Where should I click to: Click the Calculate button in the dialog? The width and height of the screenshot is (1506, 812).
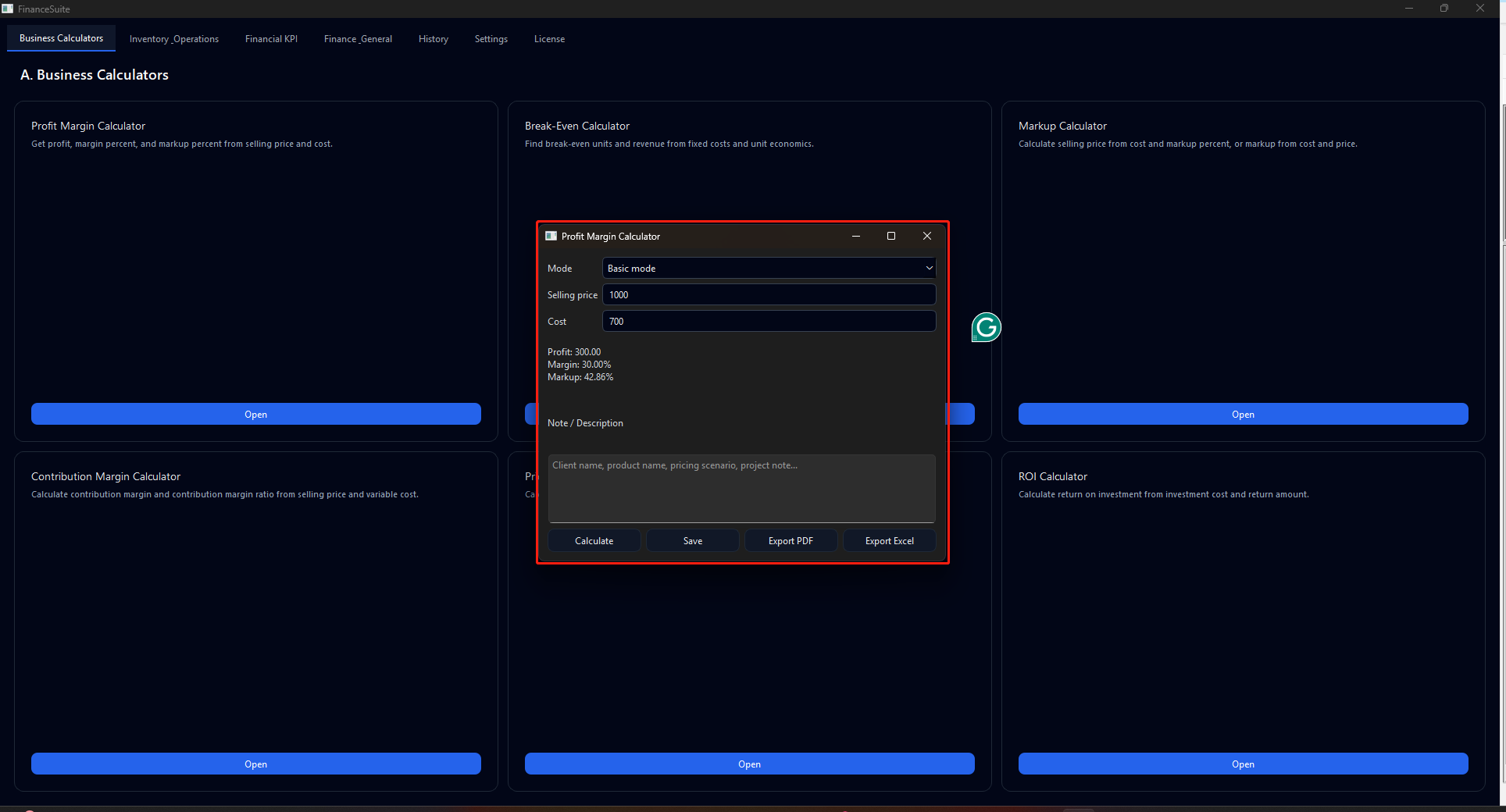click(x=594, y=540)
